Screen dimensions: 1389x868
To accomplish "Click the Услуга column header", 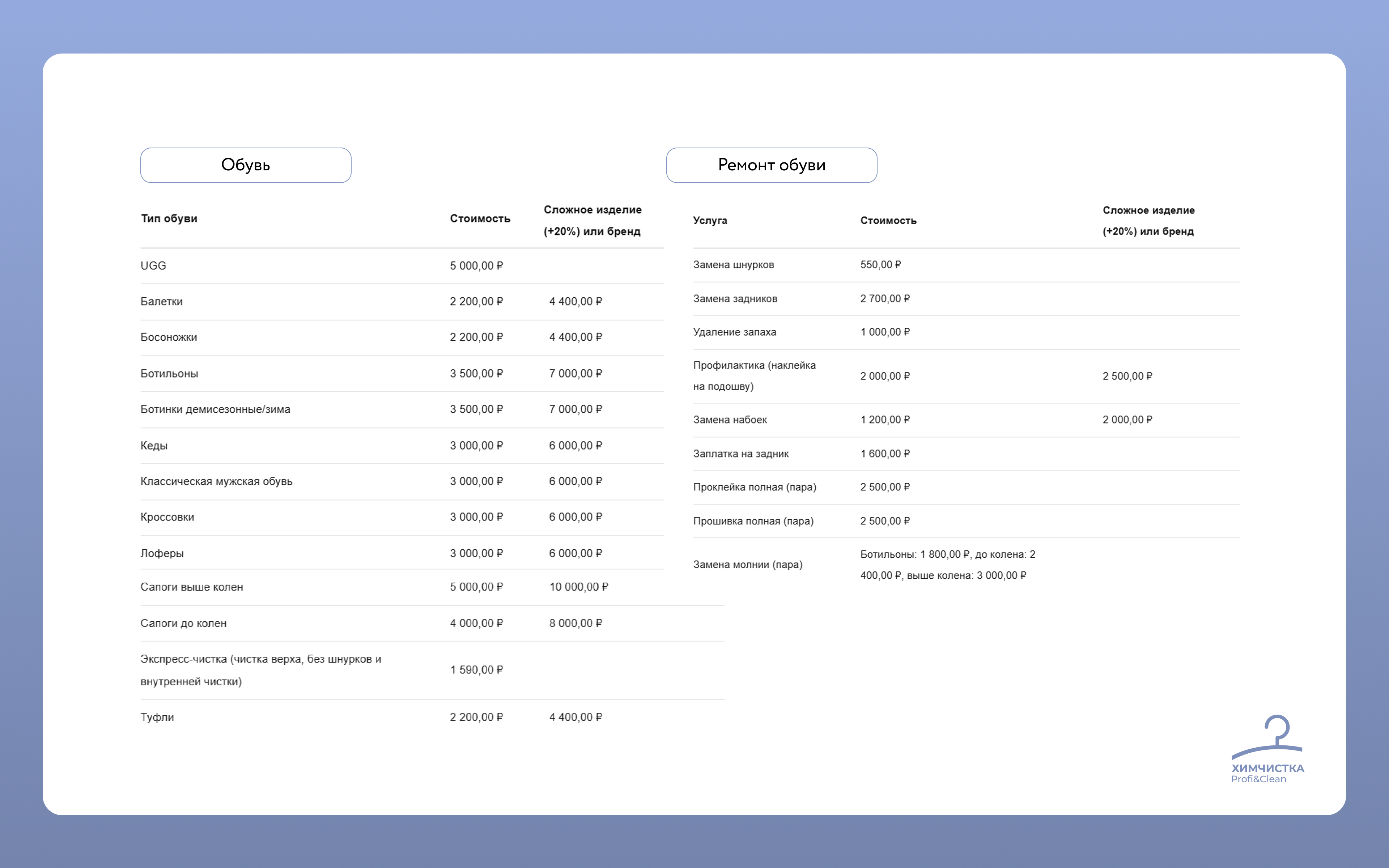I will point(709,221).
